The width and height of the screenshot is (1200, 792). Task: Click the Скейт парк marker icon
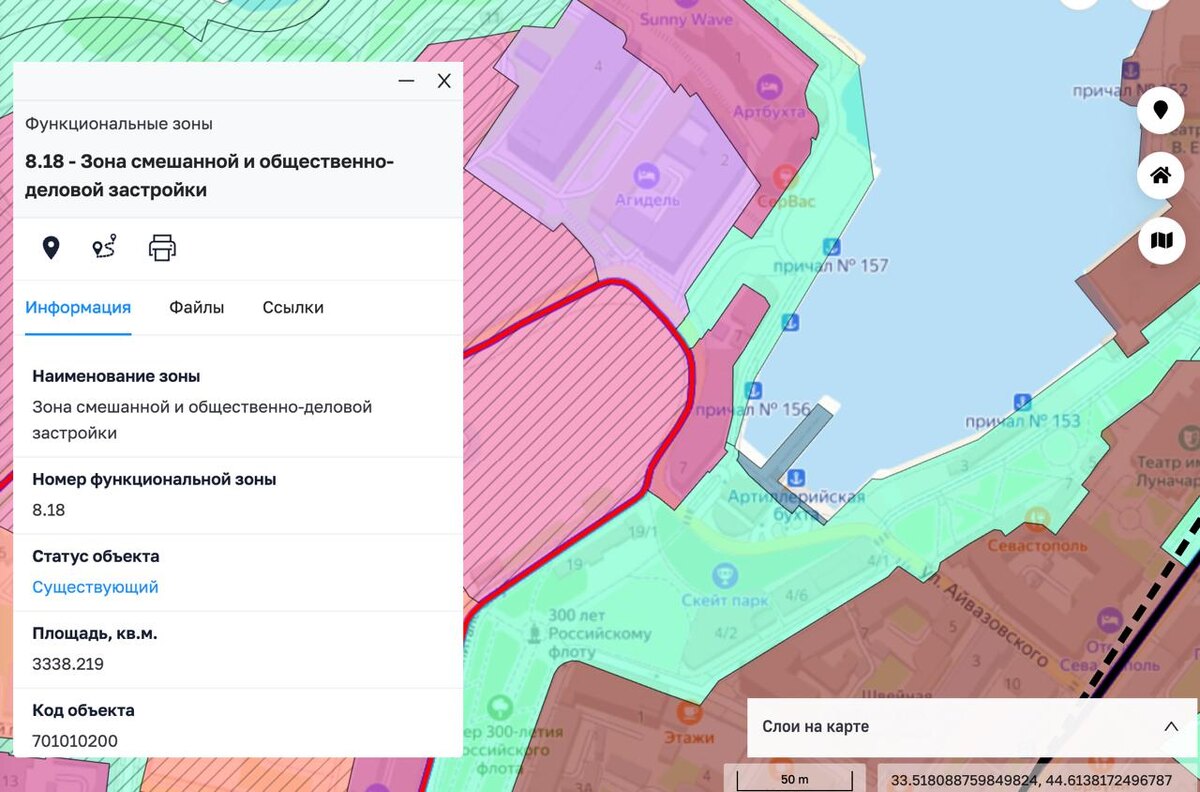725,576
